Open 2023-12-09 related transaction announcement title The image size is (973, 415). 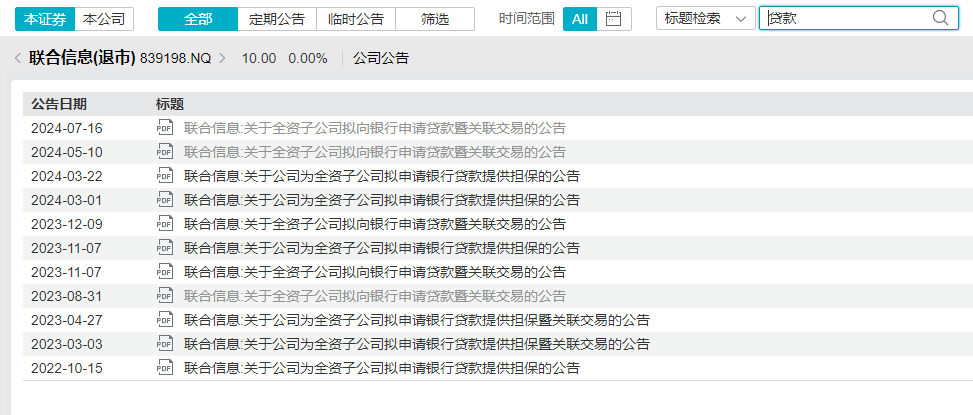coord(375,224)
